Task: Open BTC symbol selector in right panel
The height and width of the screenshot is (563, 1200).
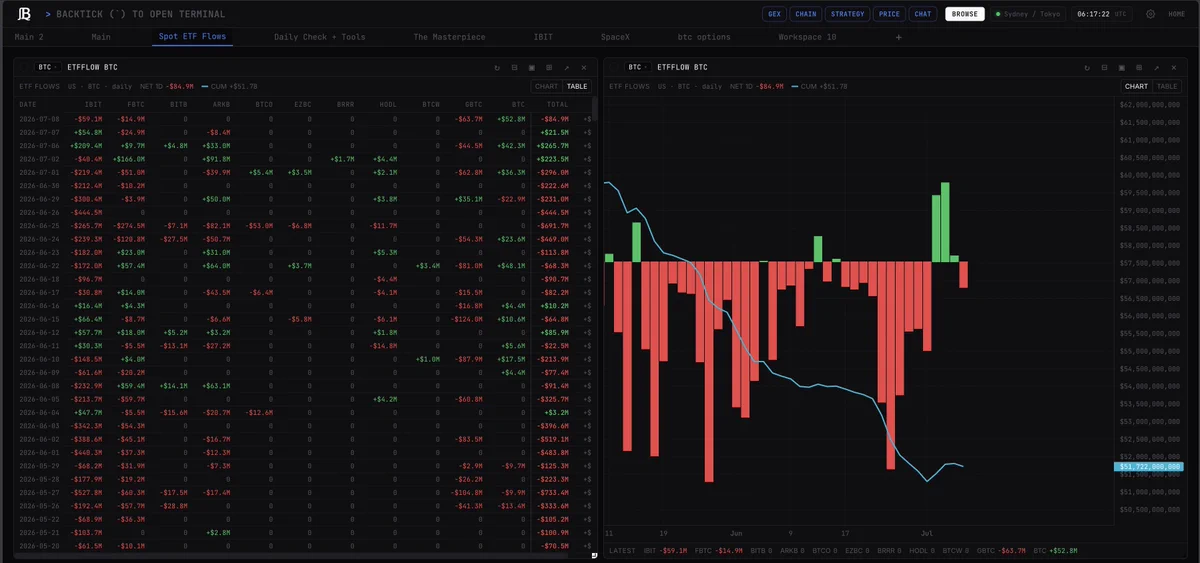Action: 637,67
